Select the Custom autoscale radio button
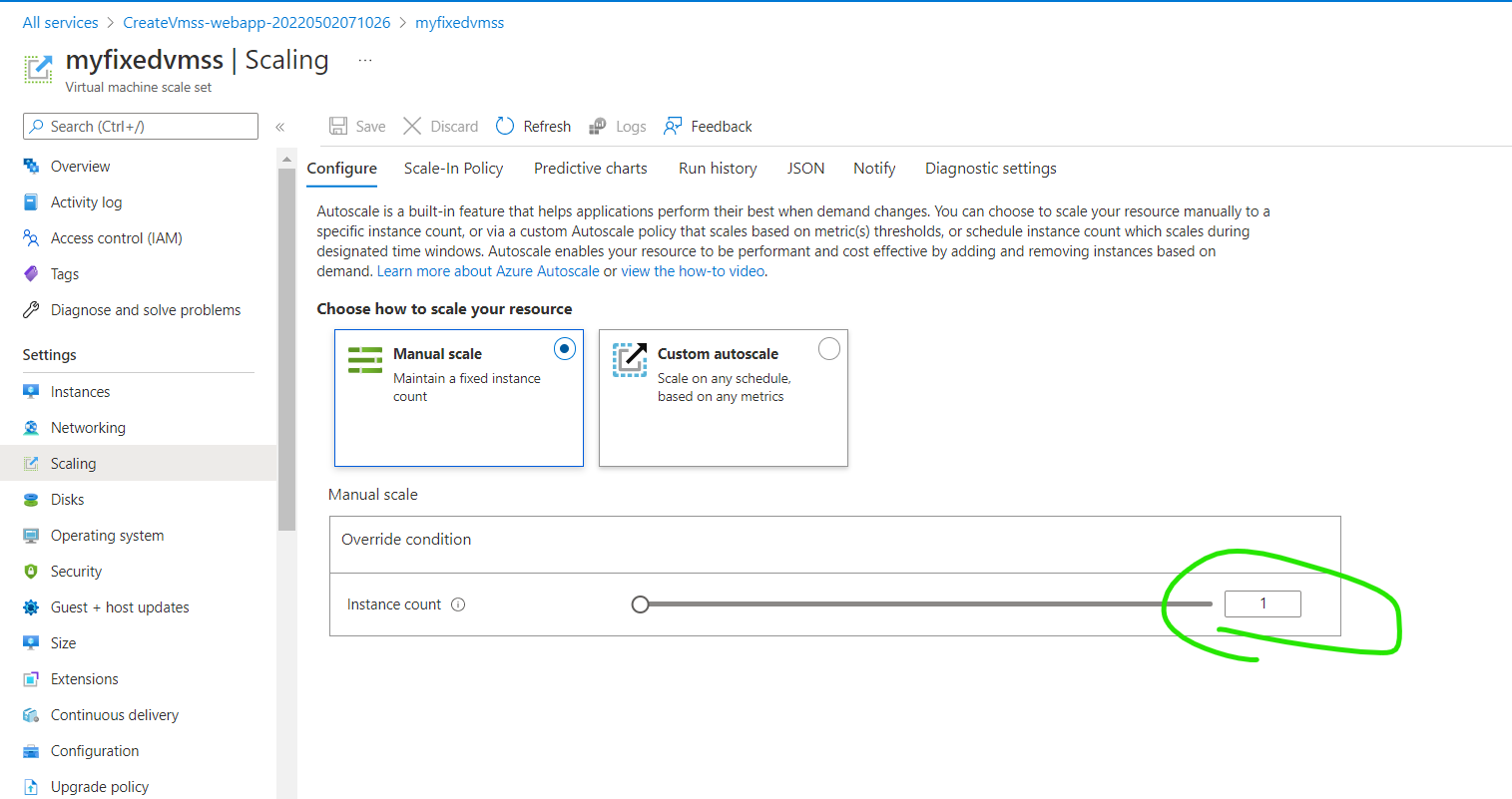The image size is (1512, 799). pos(829,349)
